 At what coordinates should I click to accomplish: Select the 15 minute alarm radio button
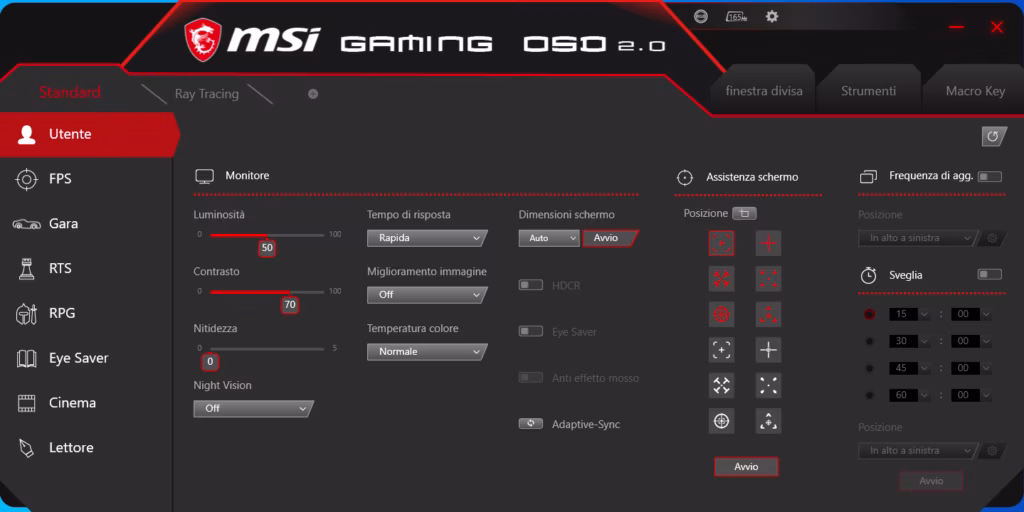click(x=869, y=314)
